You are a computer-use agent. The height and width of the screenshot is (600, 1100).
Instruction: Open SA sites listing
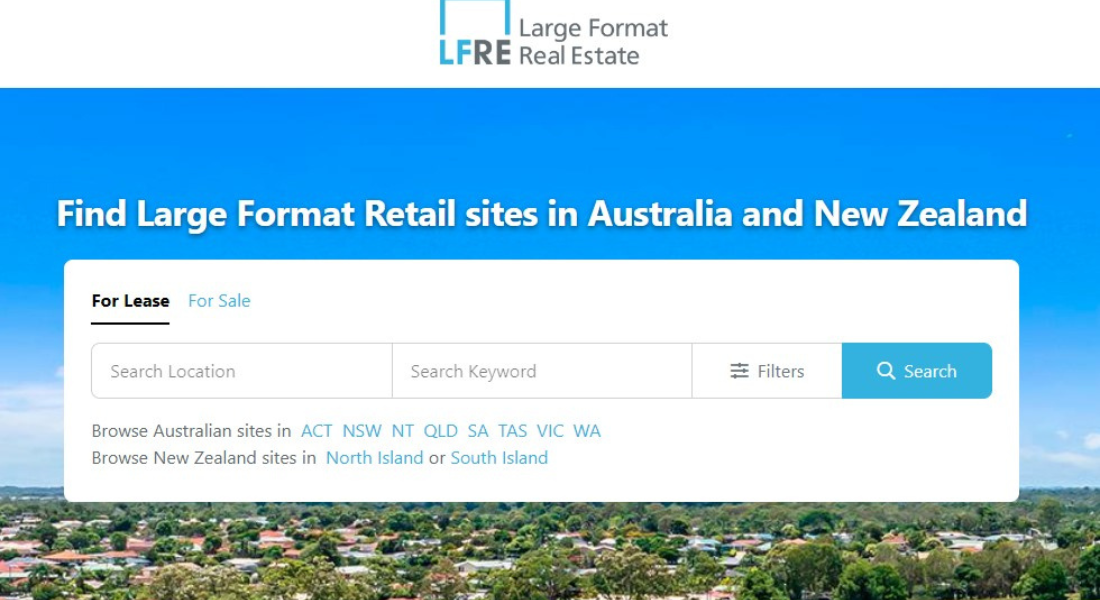478,431
